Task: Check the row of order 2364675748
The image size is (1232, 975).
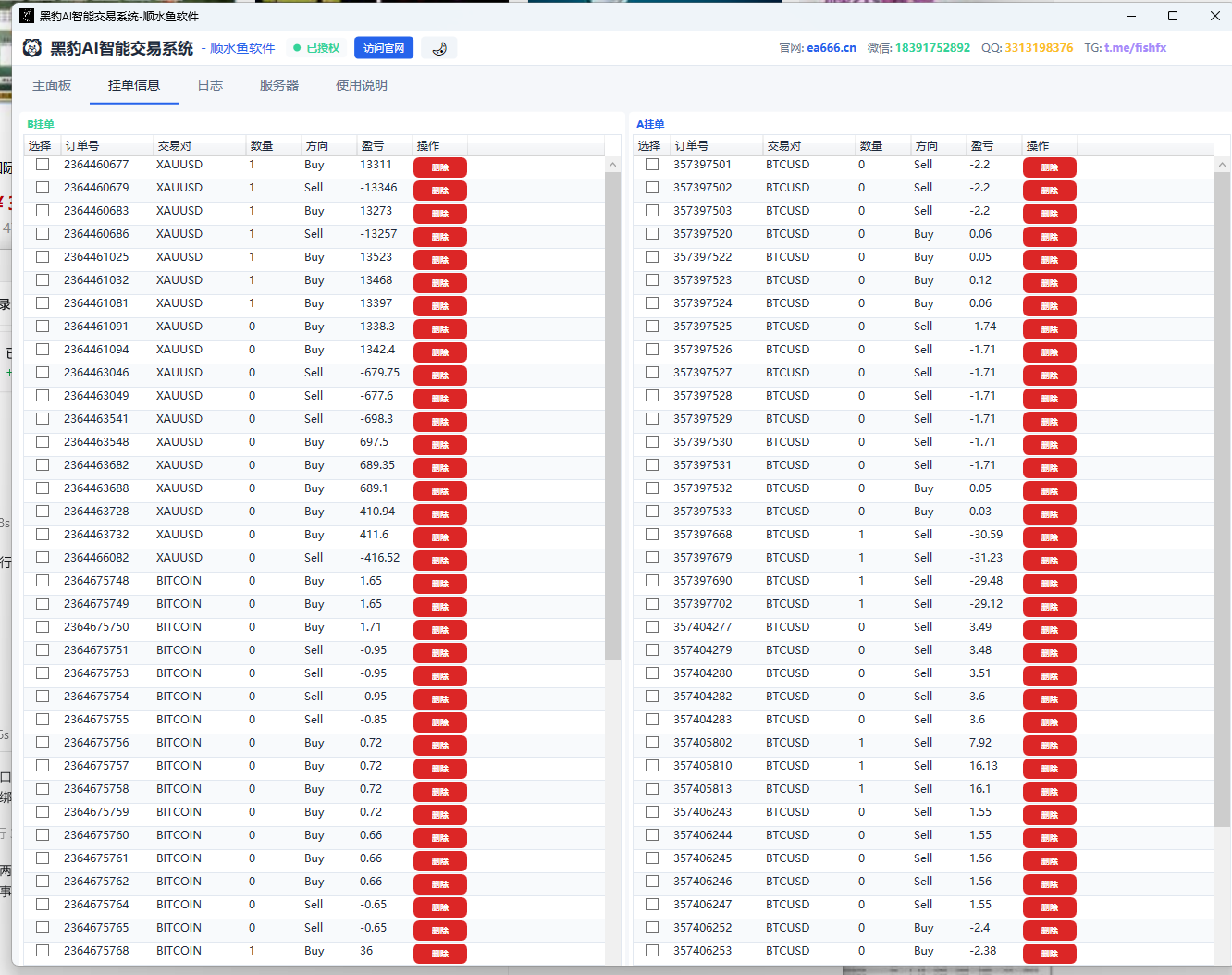Action: [43, 581]
